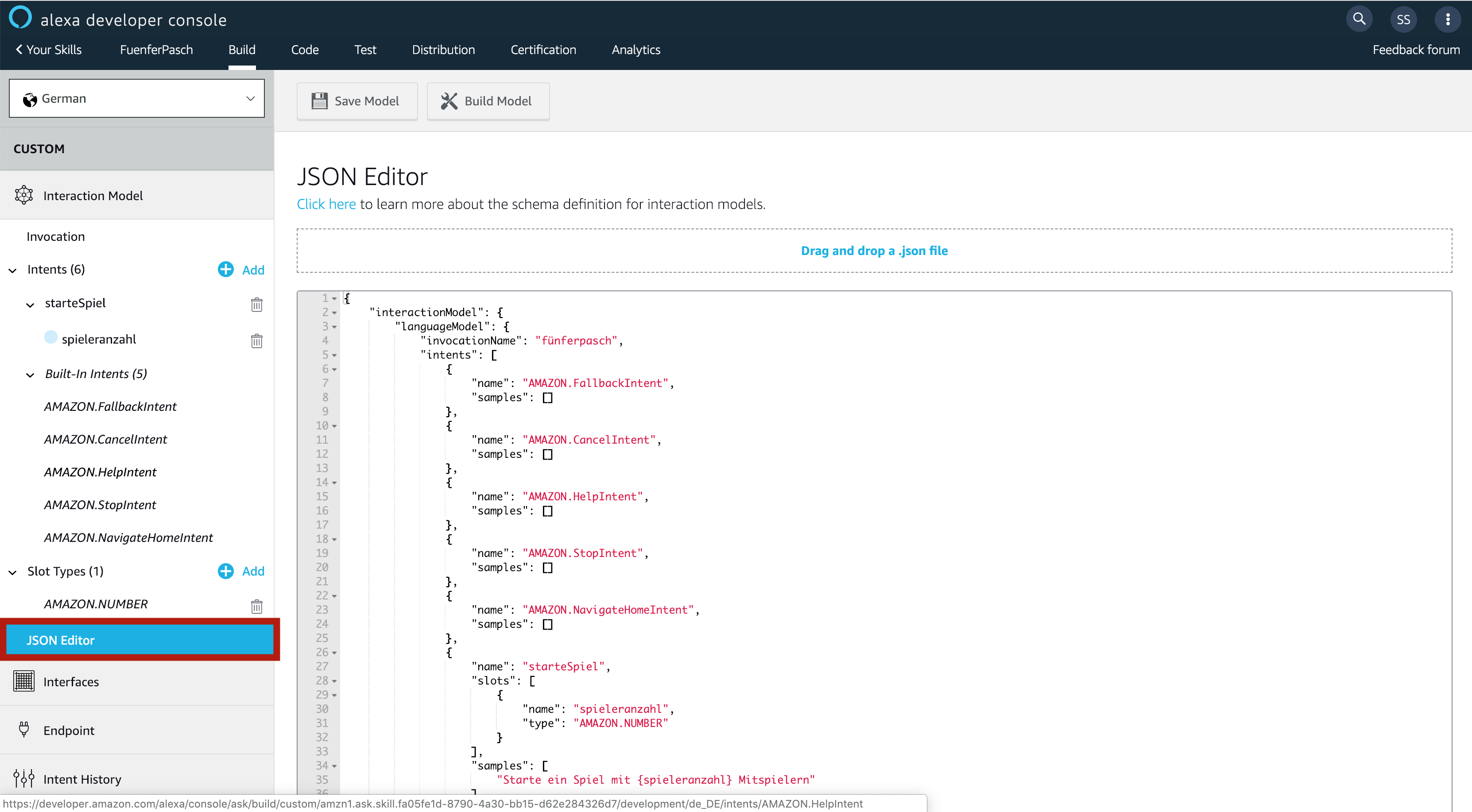1472x812 pixels.
Task: Open the SS user profile icon
Action: pyautogui.click(x=1403, y=19)
